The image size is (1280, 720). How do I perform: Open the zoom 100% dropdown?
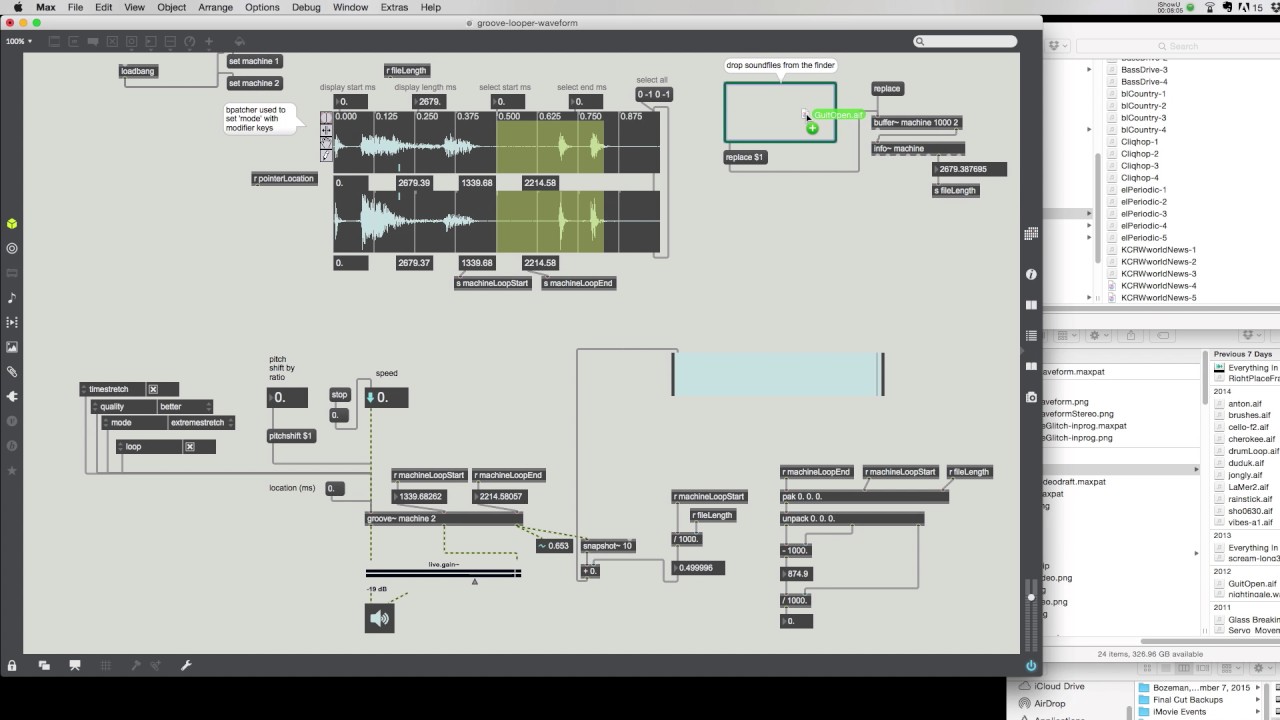[x=19, y=41]
